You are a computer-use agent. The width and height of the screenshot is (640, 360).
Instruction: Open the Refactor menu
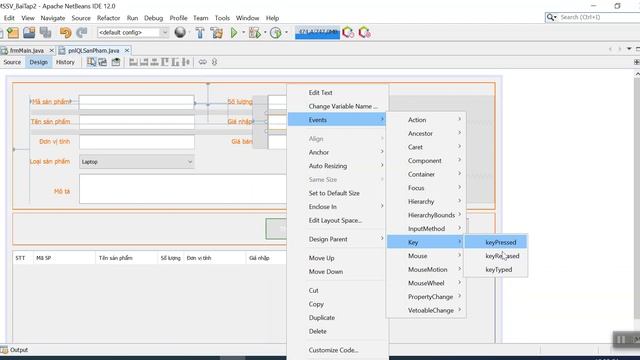point(108,18)
